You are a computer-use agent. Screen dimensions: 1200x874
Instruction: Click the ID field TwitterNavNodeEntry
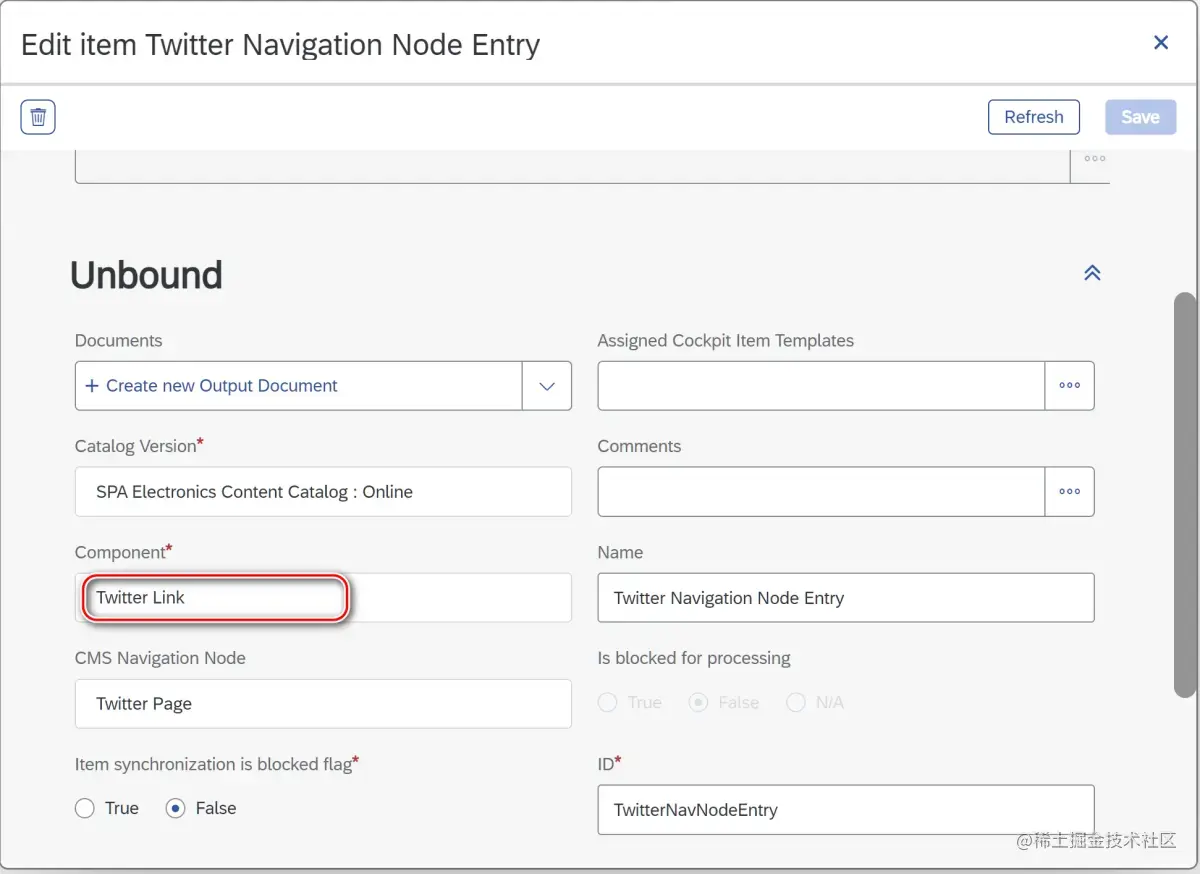(x=845, y=810)
